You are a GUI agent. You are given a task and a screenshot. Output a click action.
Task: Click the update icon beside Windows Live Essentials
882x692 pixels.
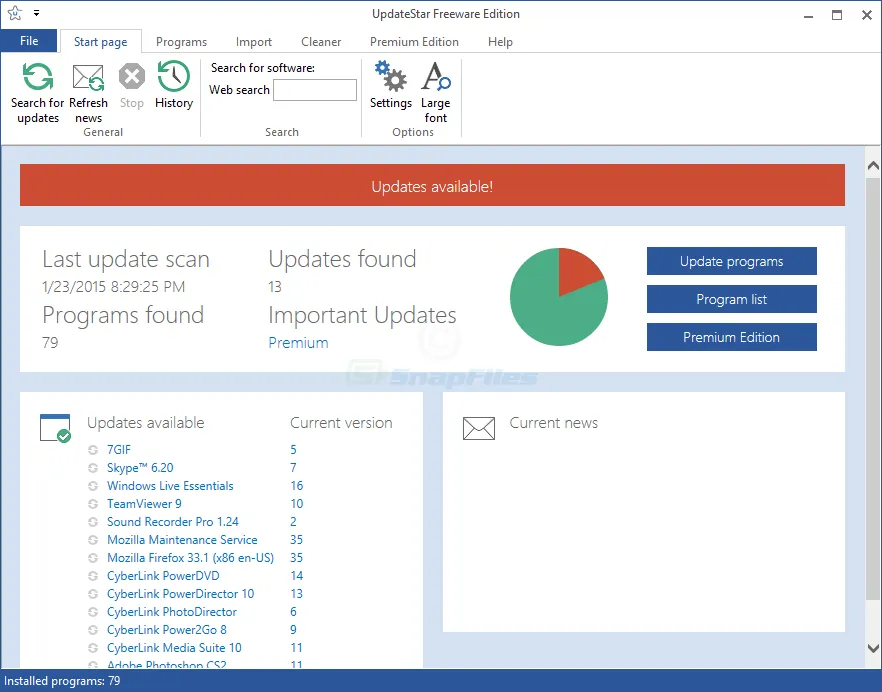point(93,486)
